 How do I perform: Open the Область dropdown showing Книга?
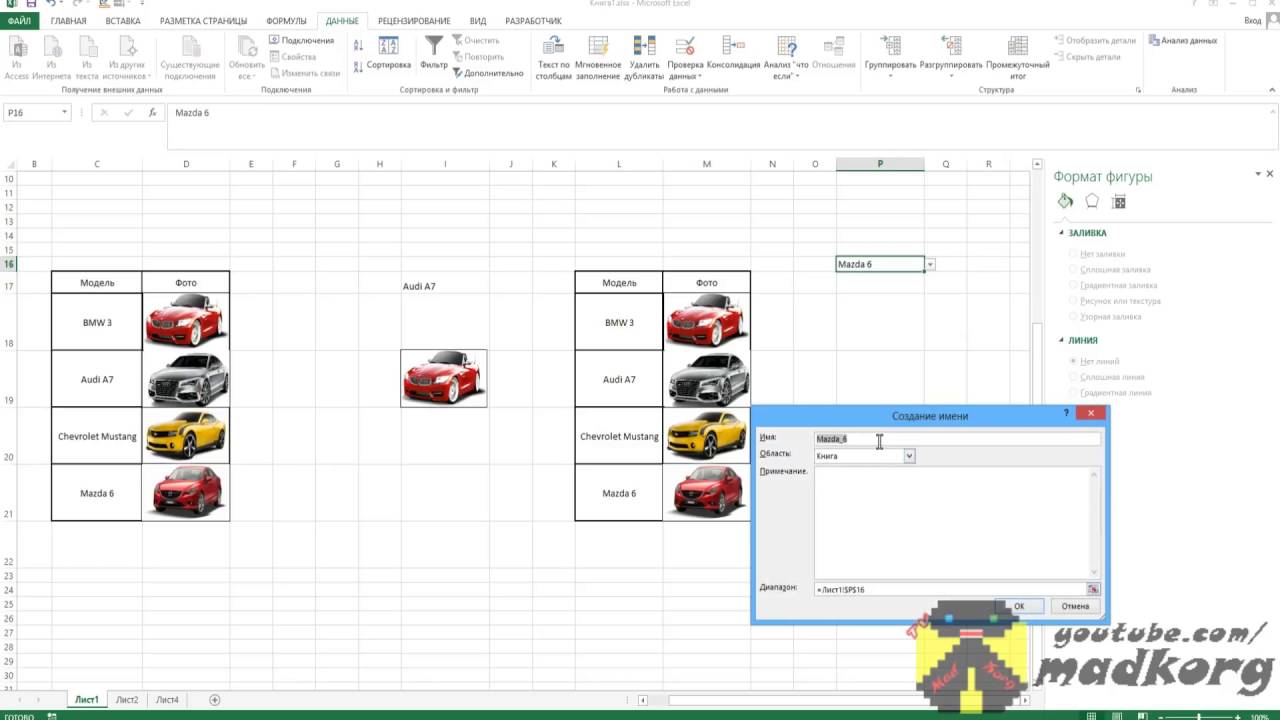point(909,456)
